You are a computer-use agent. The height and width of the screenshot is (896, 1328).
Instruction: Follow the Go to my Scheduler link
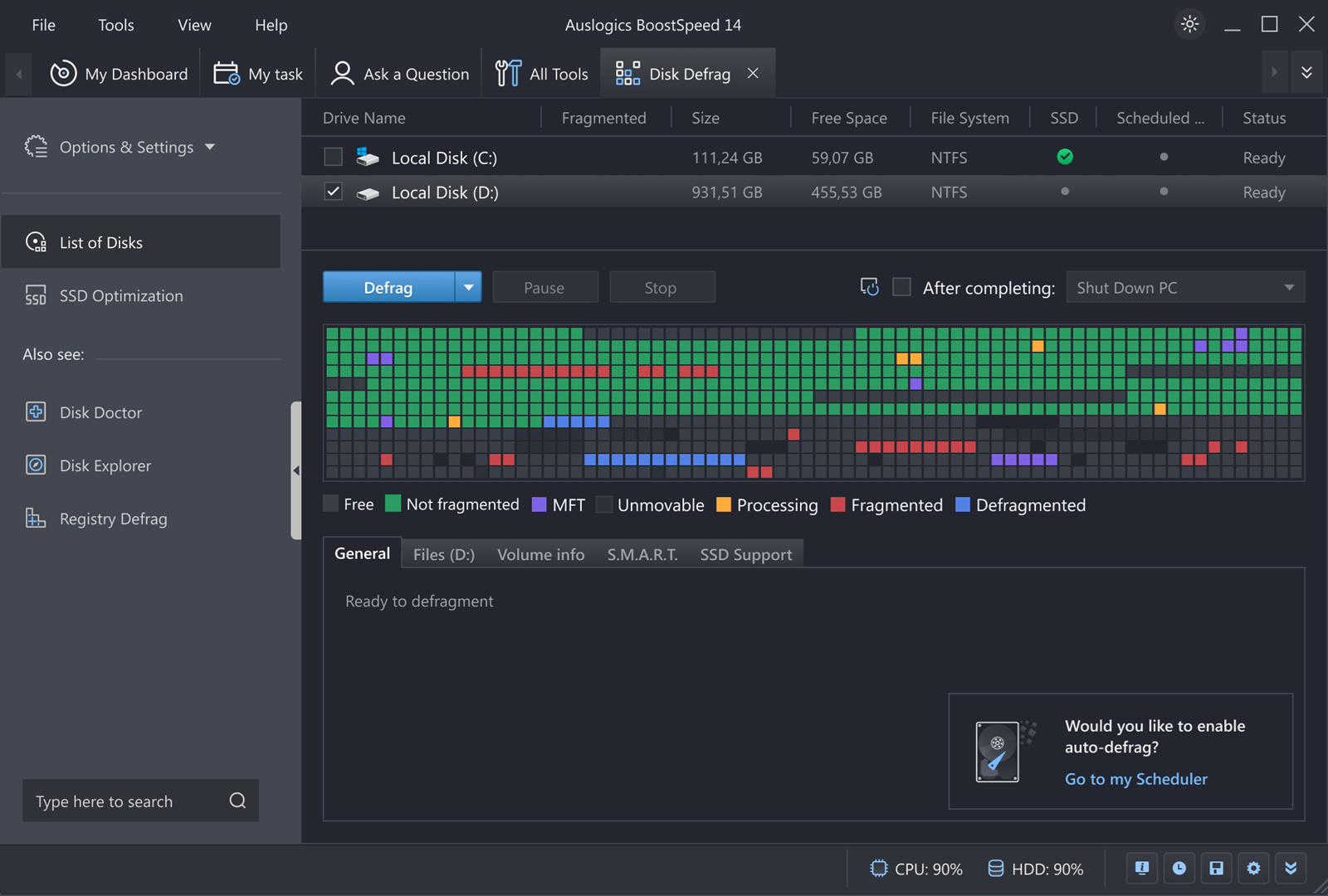click(1135, 779)
